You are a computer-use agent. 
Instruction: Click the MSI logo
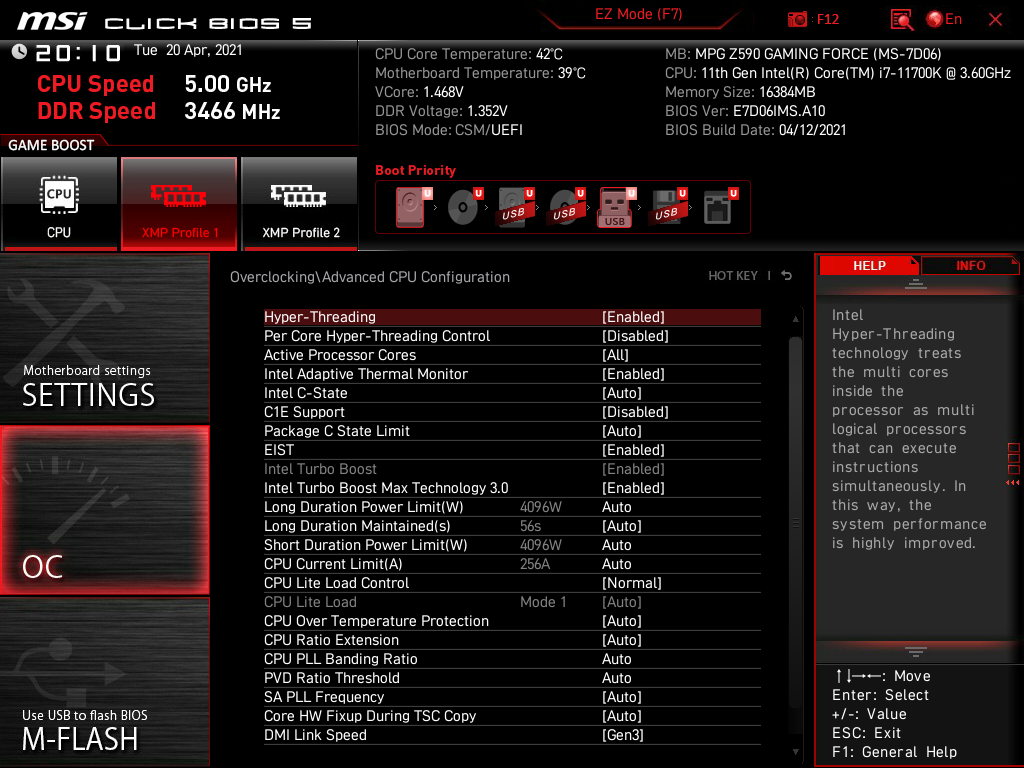[52, 22]
